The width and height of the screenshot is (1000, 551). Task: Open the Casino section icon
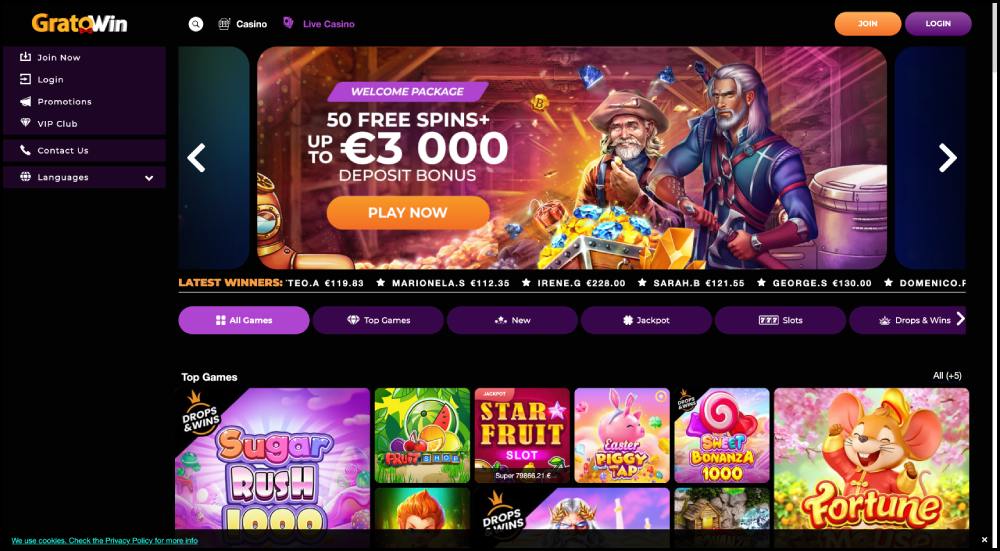pyautogui.click(x=224, y=24)
